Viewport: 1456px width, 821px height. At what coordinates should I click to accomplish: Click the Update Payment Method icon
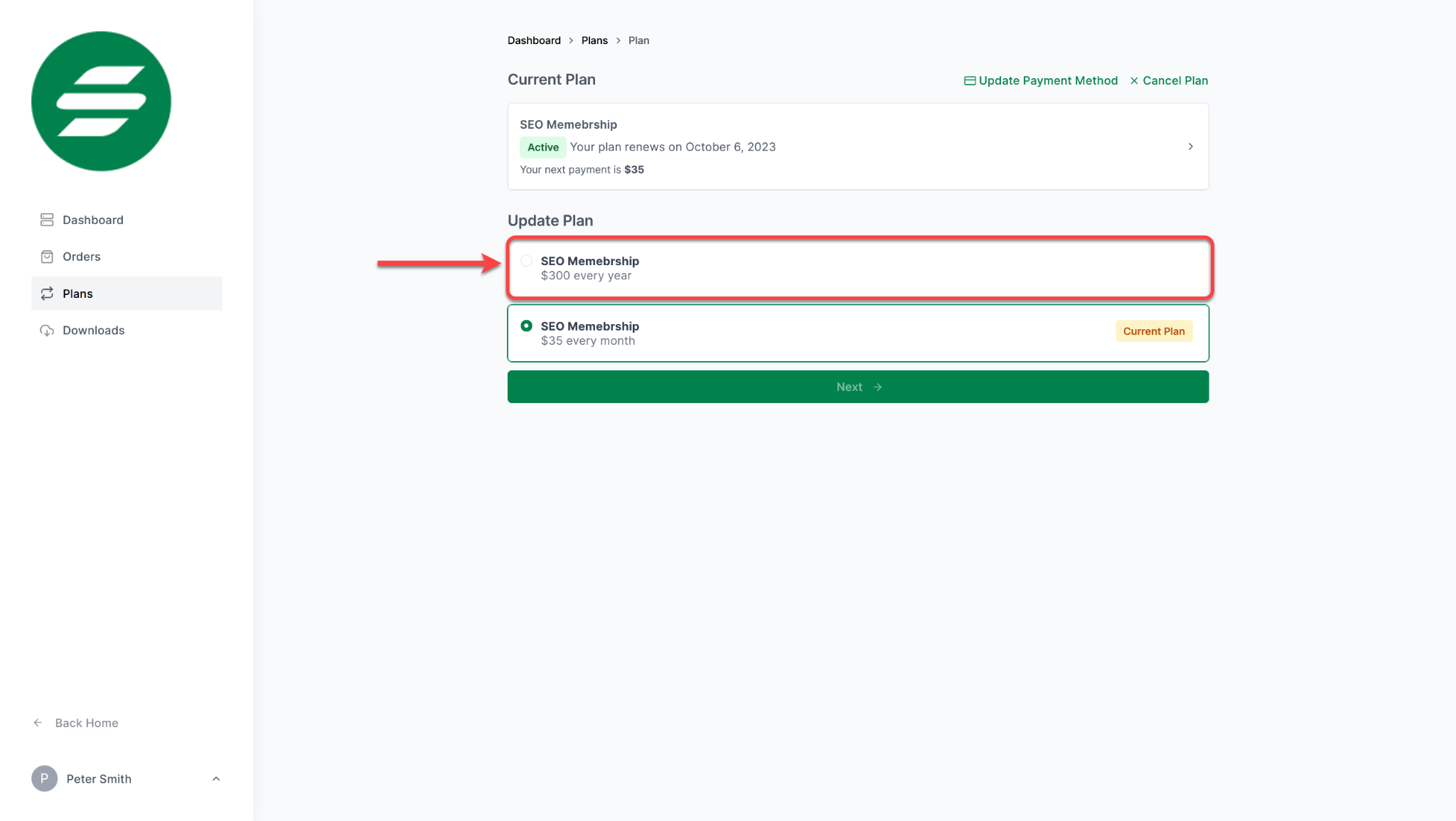[x=969, y=81]
